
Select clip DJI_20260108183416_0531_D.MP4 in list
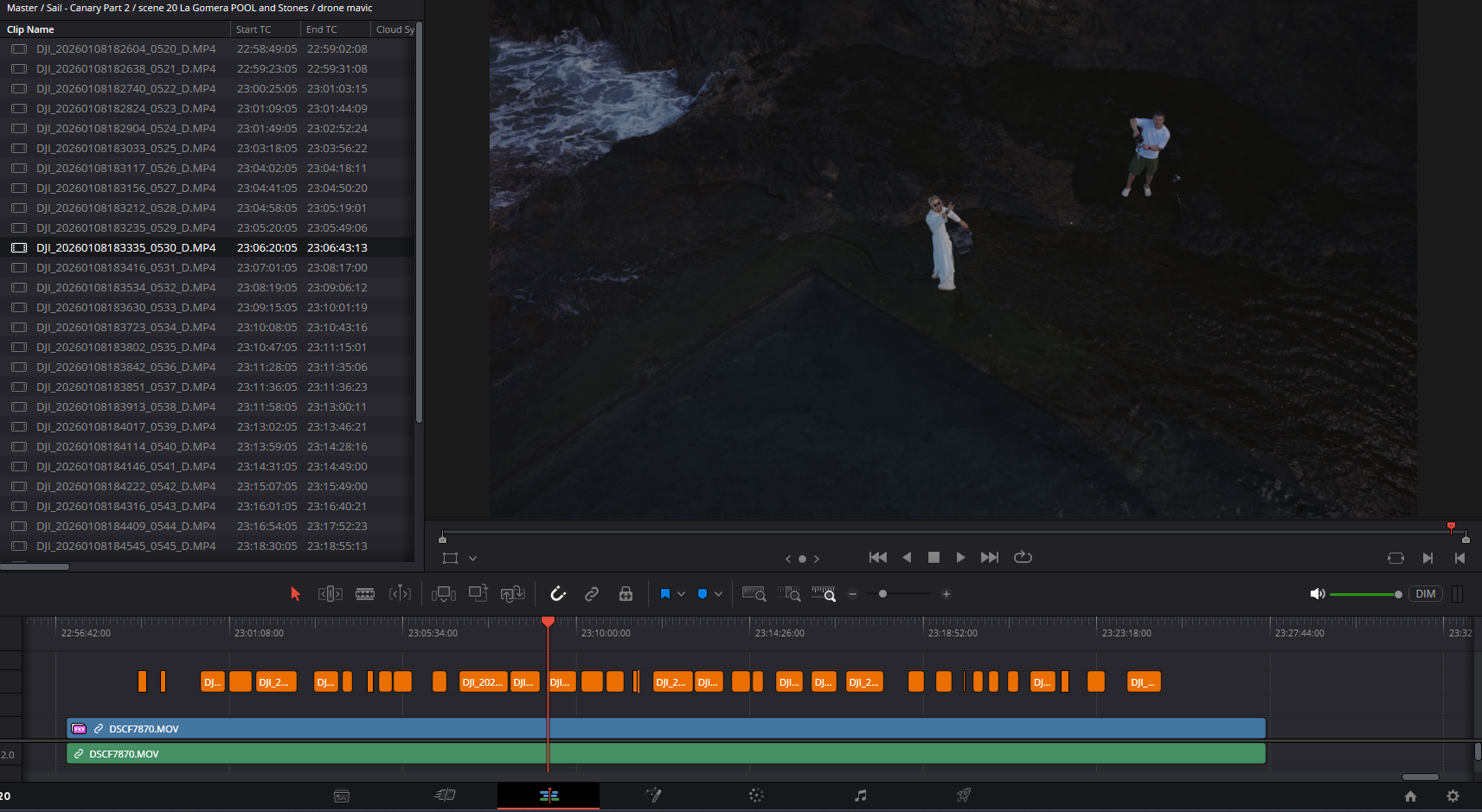pos(126,268)
